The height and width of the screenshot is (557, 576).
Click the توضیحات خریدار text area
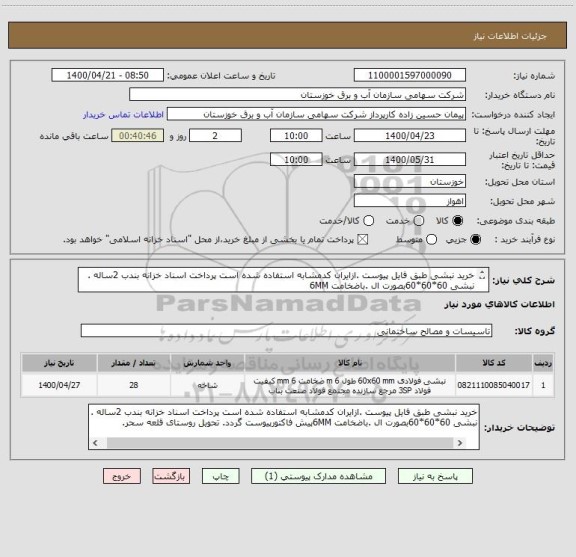pos(284,427)
